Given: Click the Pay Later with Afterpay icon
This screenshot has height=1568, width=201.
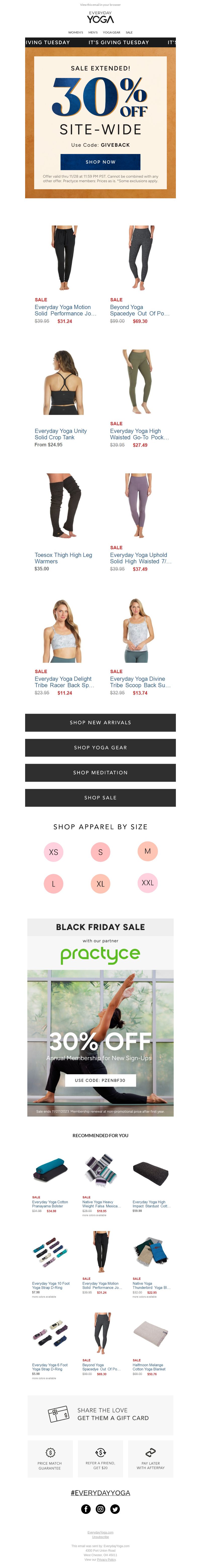Looking at the screenshot, I should pyautogui.click(x=150, y=1452).
